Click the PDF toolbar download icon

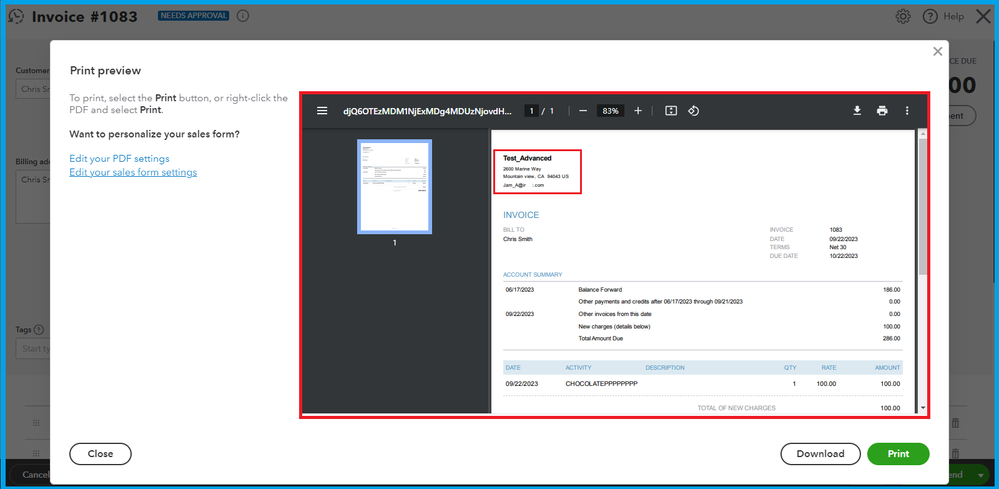[857, 111]
